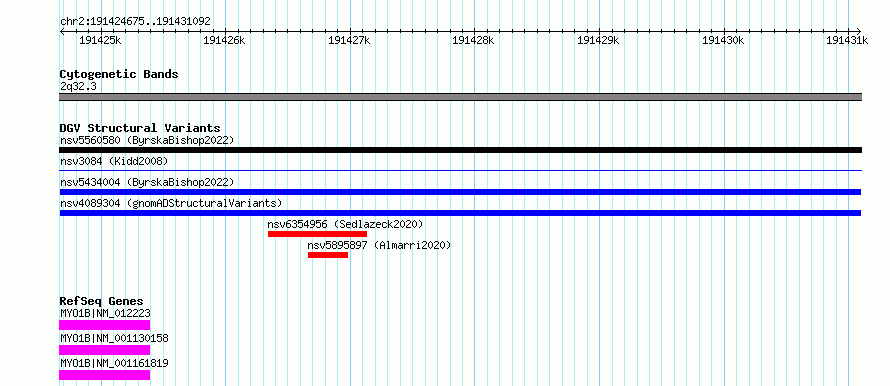Open the MYO1B|NM_012223 gene label
The height and width of the screenshot is (386, 890).
pyautogui.click(x=105, y=313)
